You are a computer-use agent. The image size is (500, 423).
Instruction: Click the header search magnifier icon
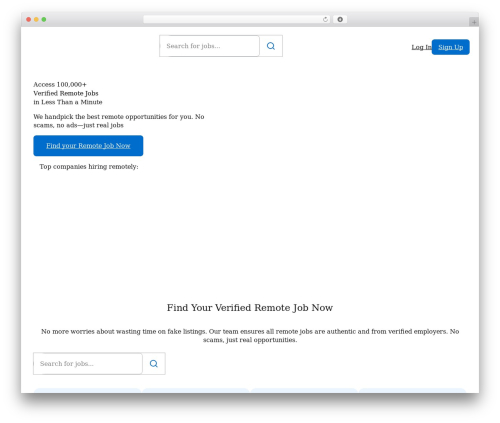(x=271, y=46)
